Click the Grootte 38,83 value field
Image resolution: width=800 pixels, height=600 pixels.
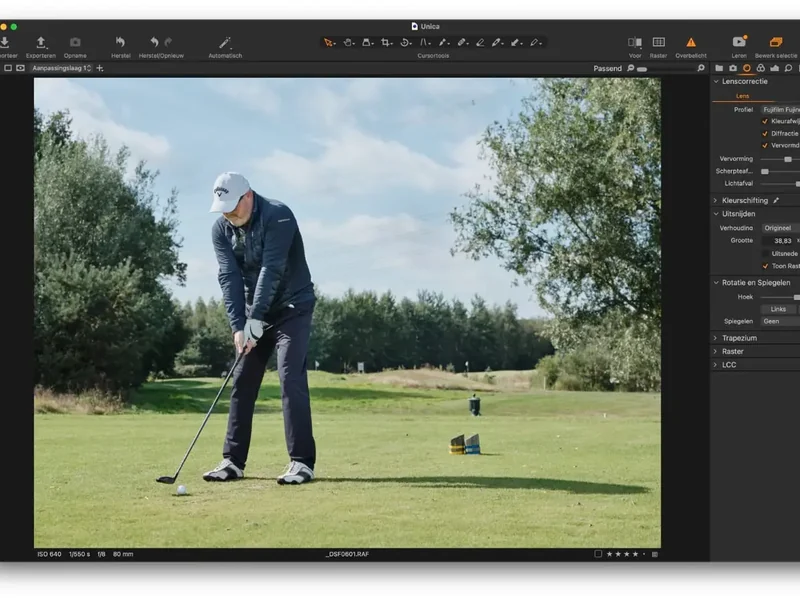click(779, 241)
